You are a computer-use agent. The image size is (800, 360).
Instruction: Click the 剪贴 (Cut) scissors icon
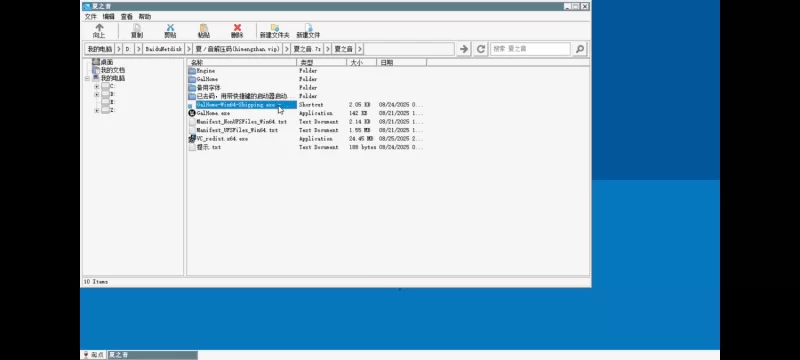tap(170, 28)
